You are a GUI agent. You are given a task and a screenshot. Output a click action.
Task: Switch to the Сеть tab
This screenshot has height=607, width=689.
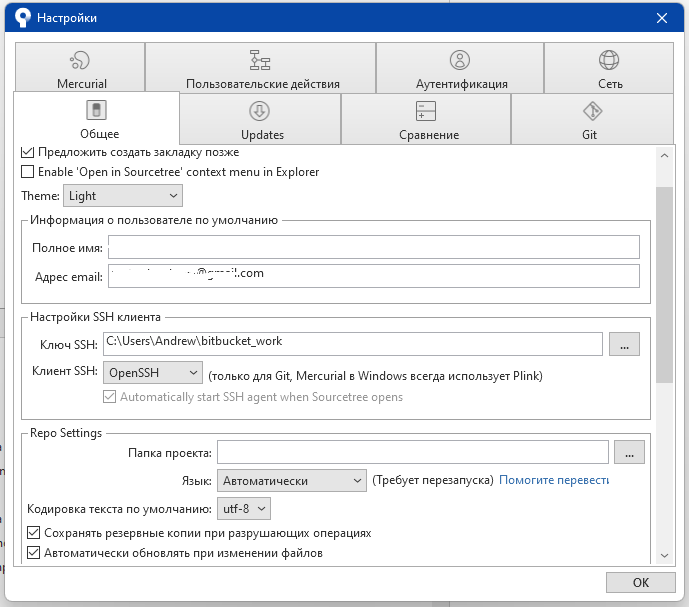tap(609, 68)
